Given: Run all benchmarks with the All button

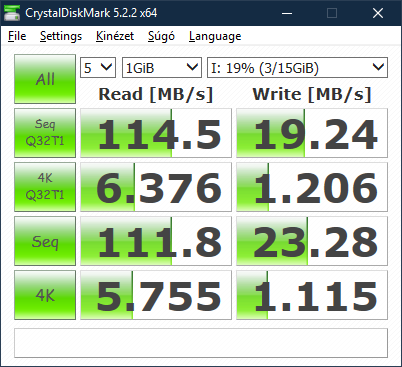Looking at the screenshot, I should point(45,79).
